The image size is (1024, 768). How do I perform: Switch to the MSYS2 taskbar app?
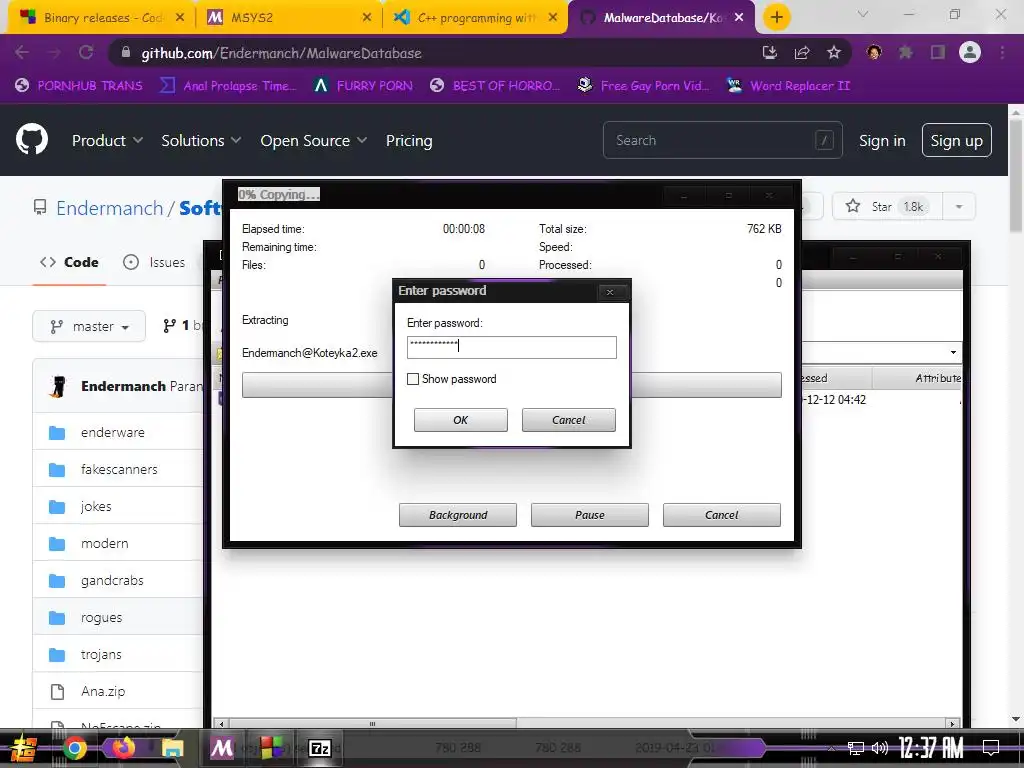click(x=222, y=748)
